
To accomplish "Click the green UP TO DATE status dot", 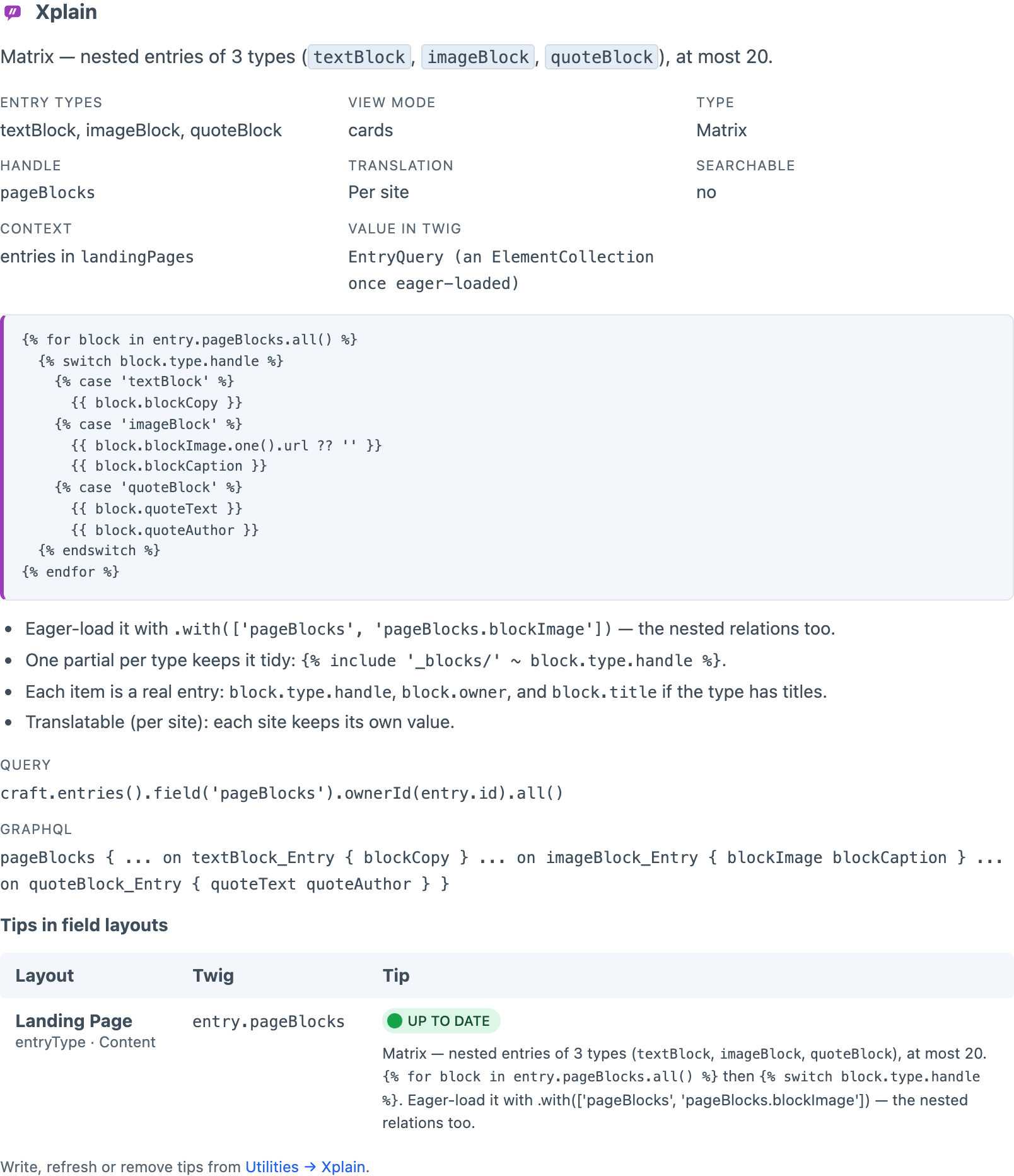I will [x=395, y=1021].
